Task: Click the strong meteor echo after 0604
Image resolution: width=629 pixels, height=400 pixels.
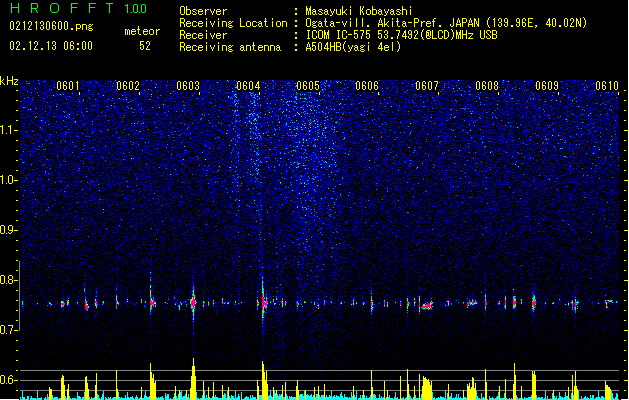Action: tap(263, 302)
